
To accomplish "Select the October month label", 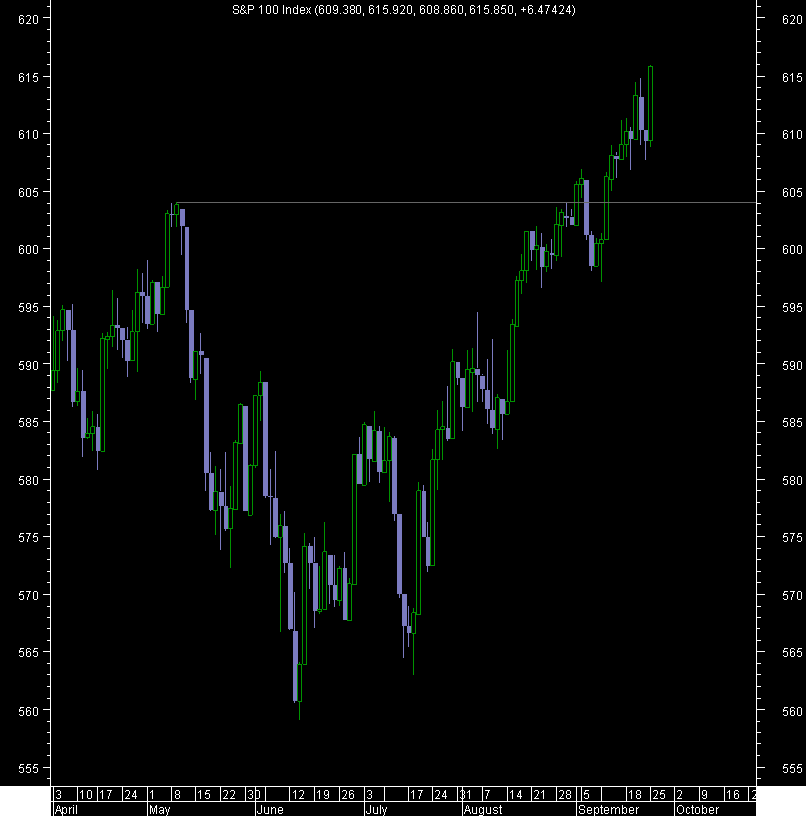I will click(x=697, y=810).
